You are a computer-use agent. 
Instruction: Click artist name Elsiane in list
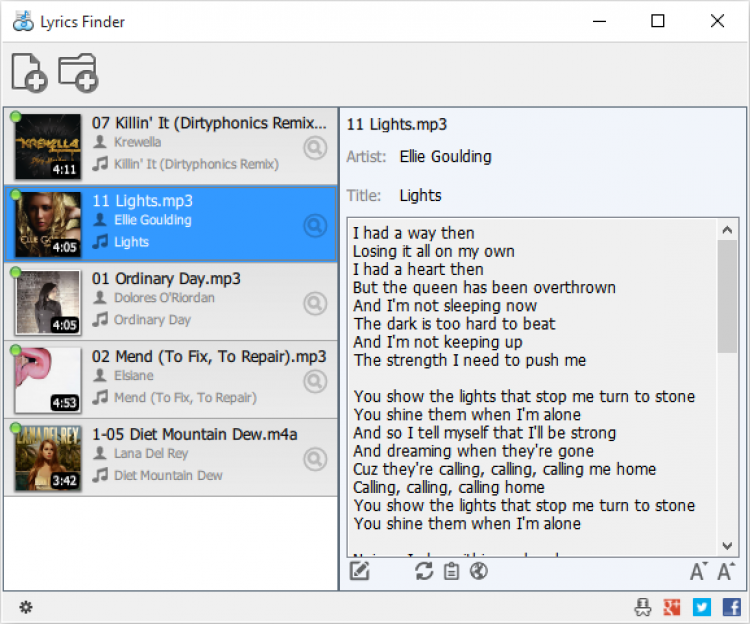[x=134, y=375]
